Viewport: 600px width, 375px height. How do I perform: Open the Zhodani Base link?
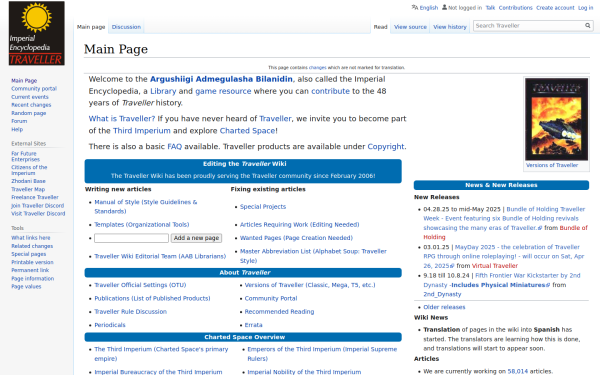[28, 181]
